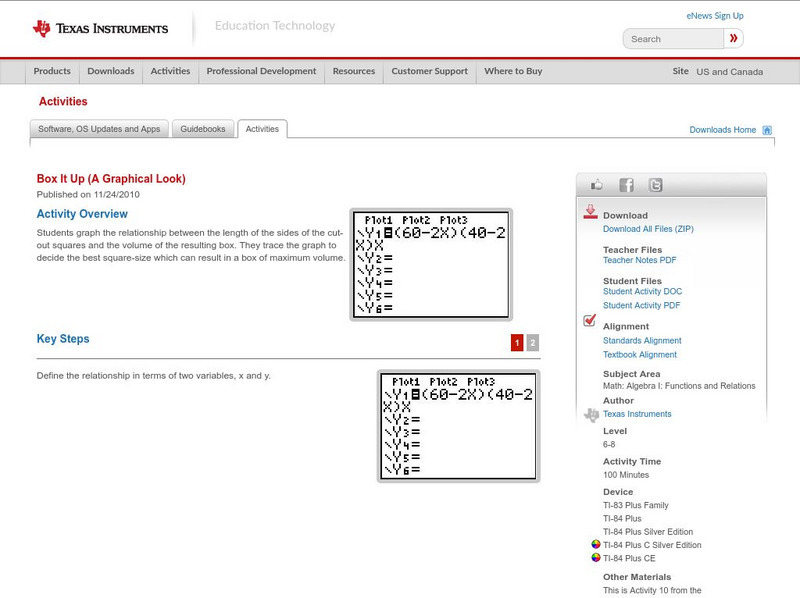Open the Products menu
The height and width of the screenshot is (598, 800).
52,72
